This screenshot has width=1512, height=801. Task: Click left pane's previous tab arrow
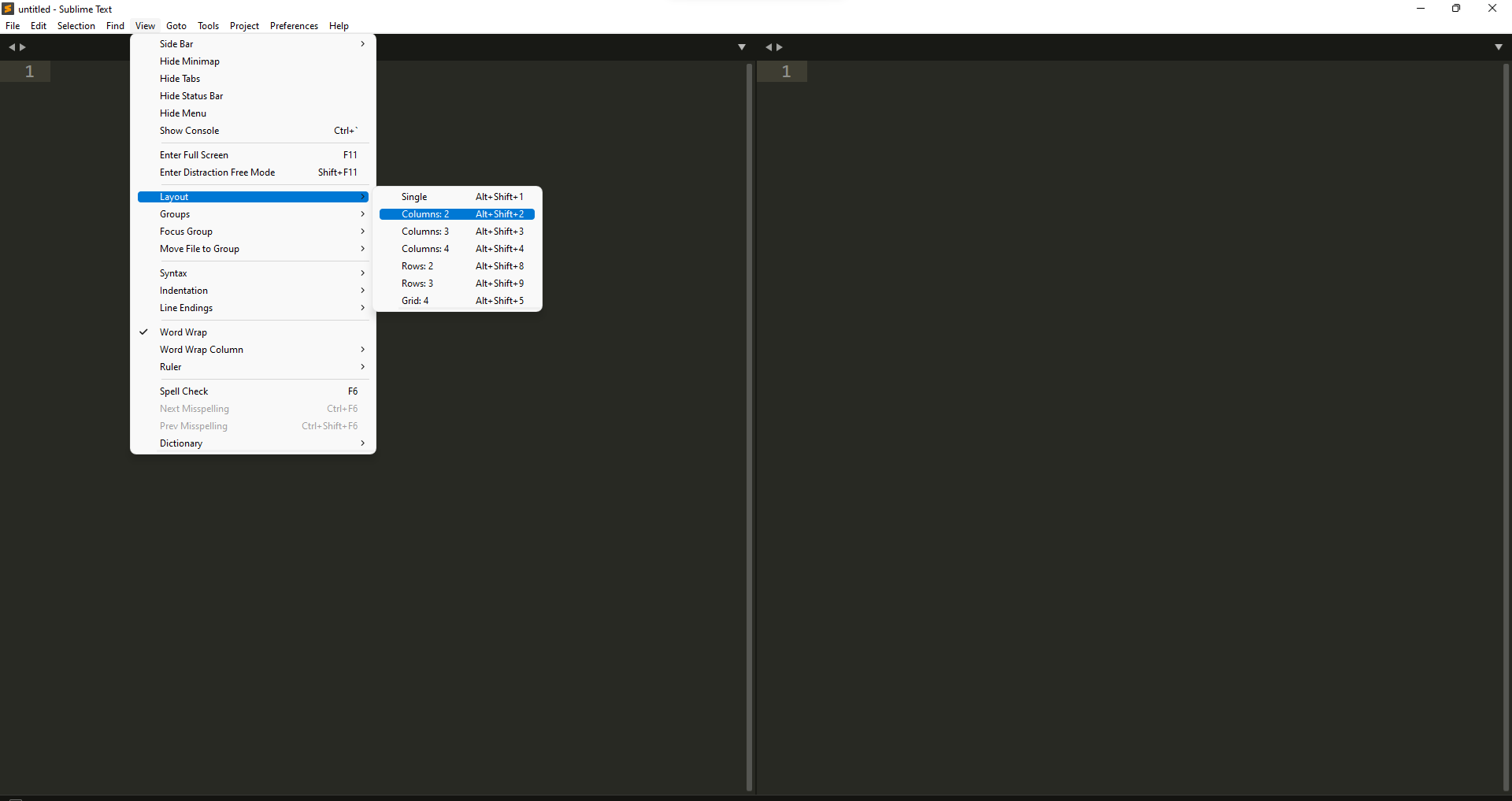tap(12, 47)
